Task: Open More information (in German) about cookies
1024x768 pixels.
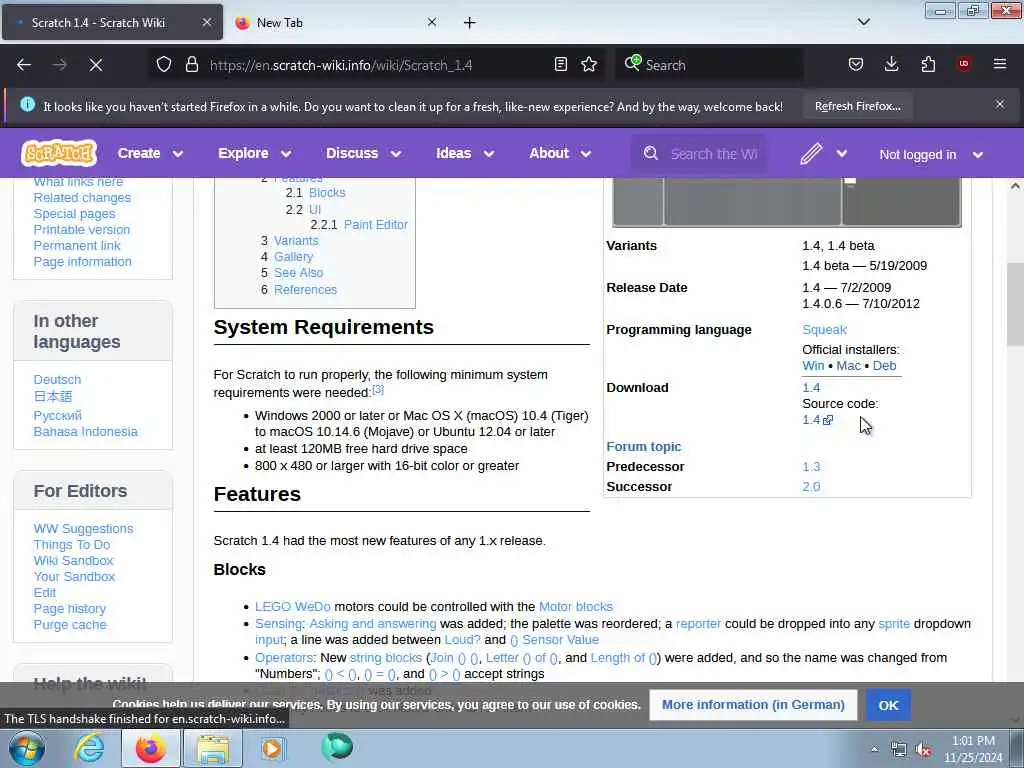Action: pyautogui.click(x=753, y=705)
